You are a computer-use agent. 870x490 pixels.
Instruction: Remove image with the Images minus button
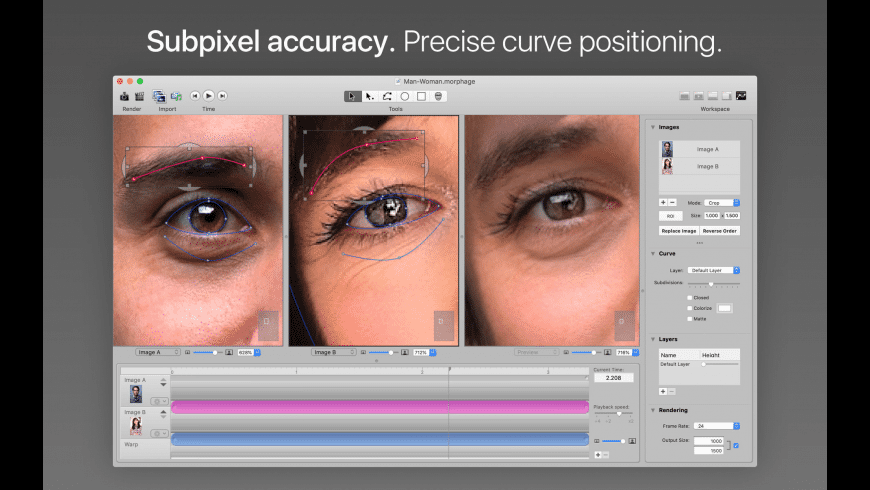pos(672,203)
